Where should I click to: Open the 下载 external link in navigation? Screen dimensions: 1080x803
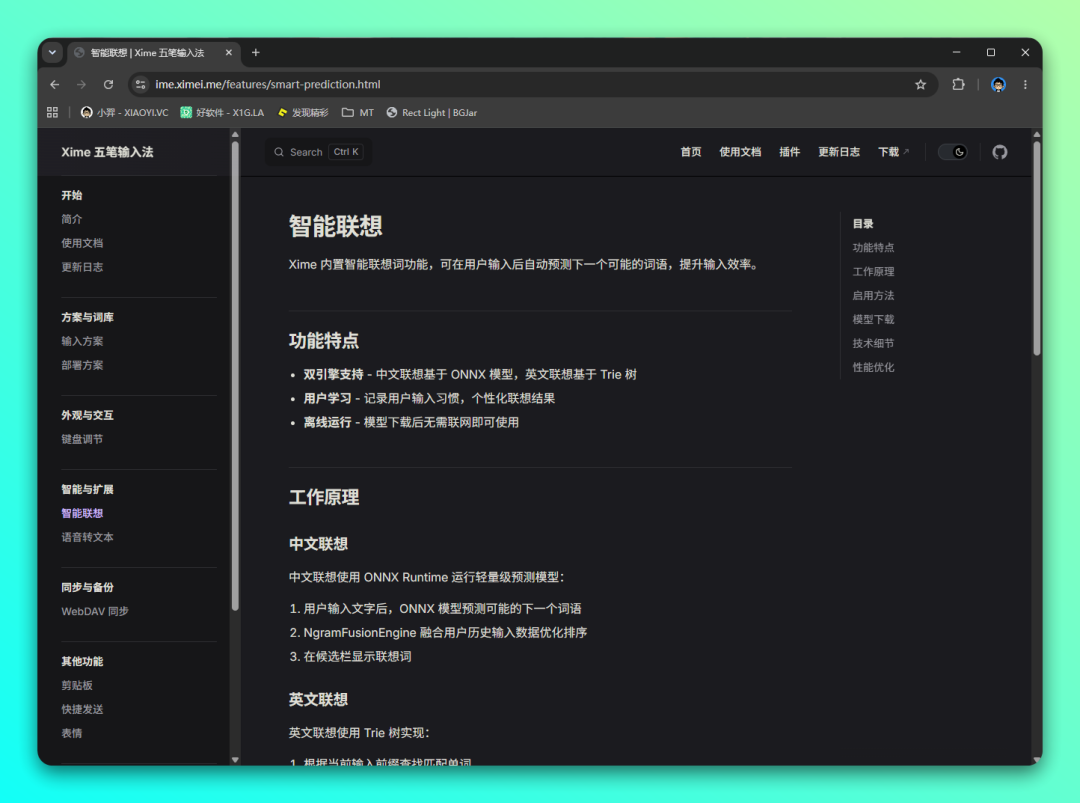click(x=893, y=152)
